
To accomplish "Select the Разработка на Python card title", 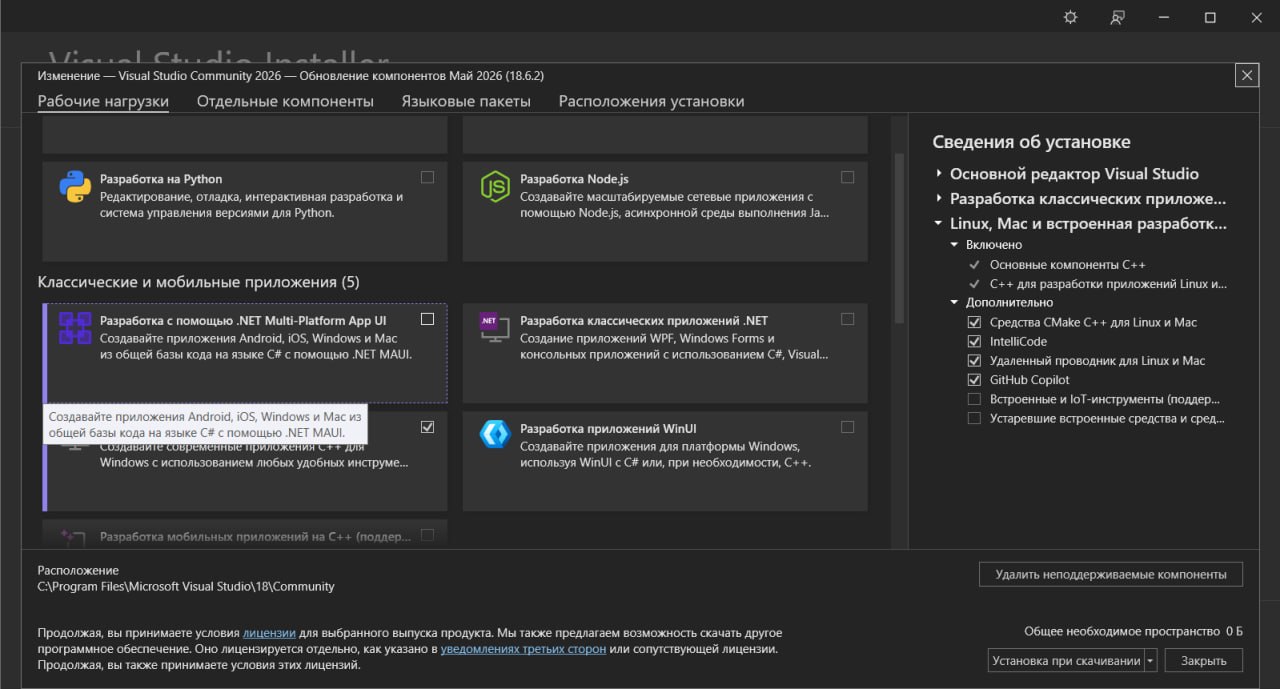I will 161,179.
